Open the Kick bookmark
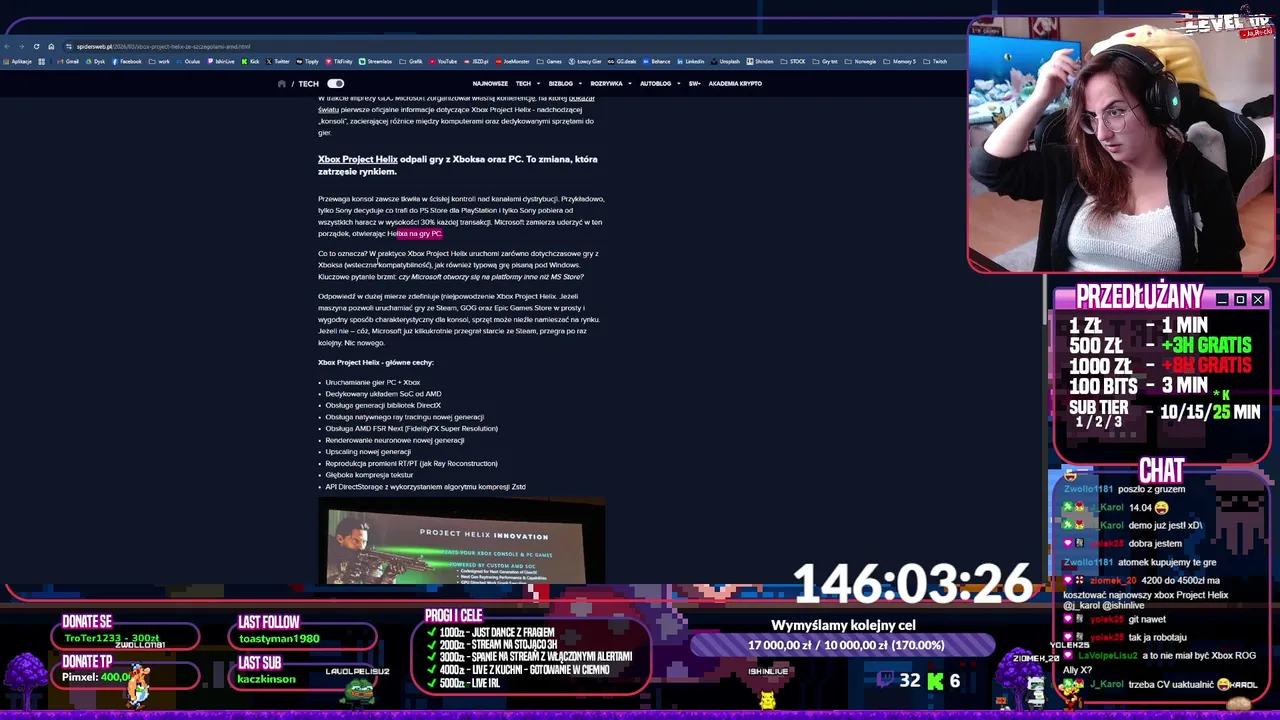 250,61
